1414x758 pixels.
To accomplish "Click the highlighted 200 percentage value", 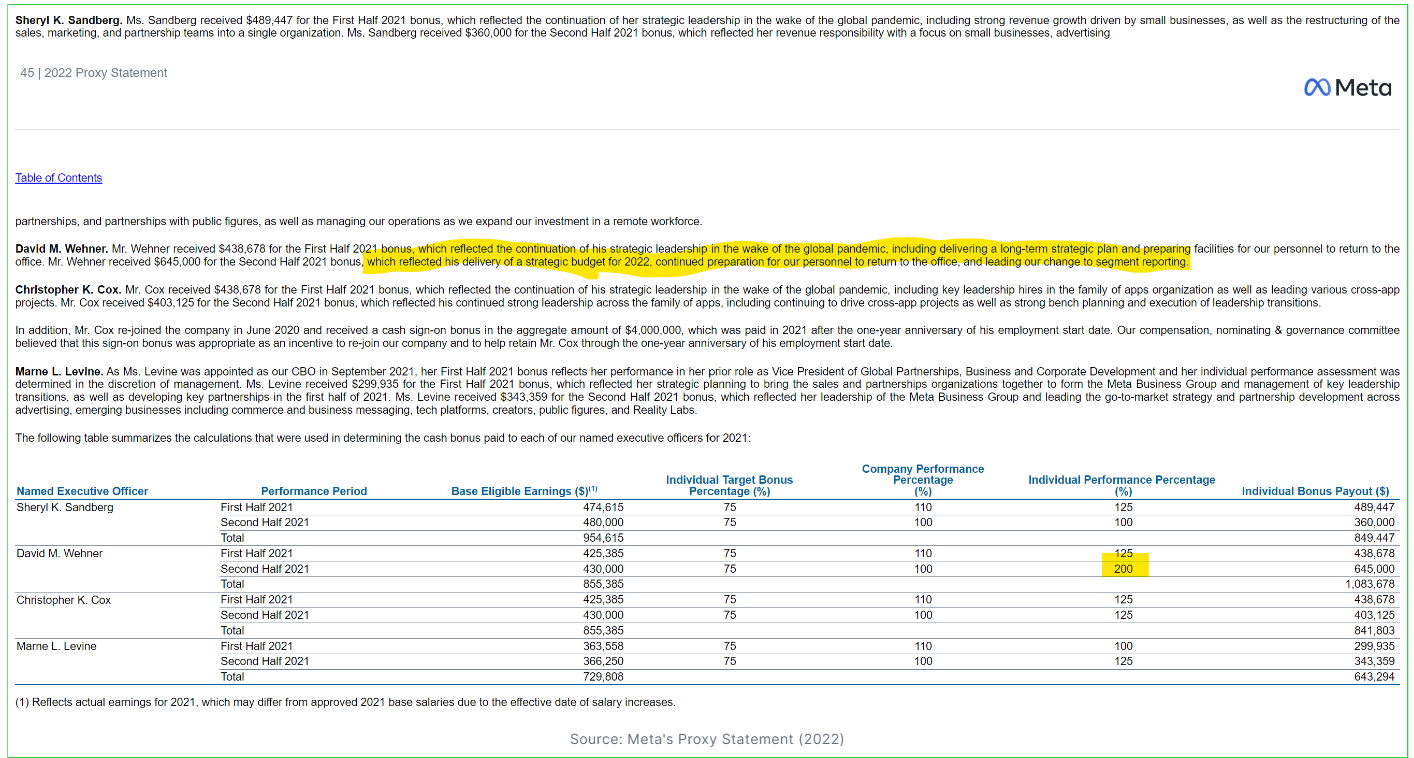I will click(x=1123, y=569).
